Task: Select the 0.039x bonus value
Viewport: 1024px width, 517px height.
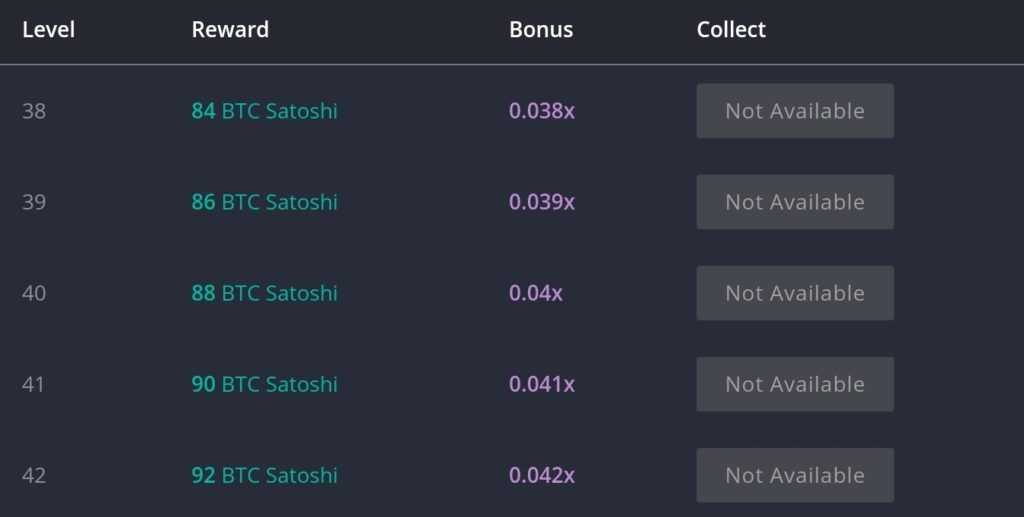Action: tap(542, 202)
